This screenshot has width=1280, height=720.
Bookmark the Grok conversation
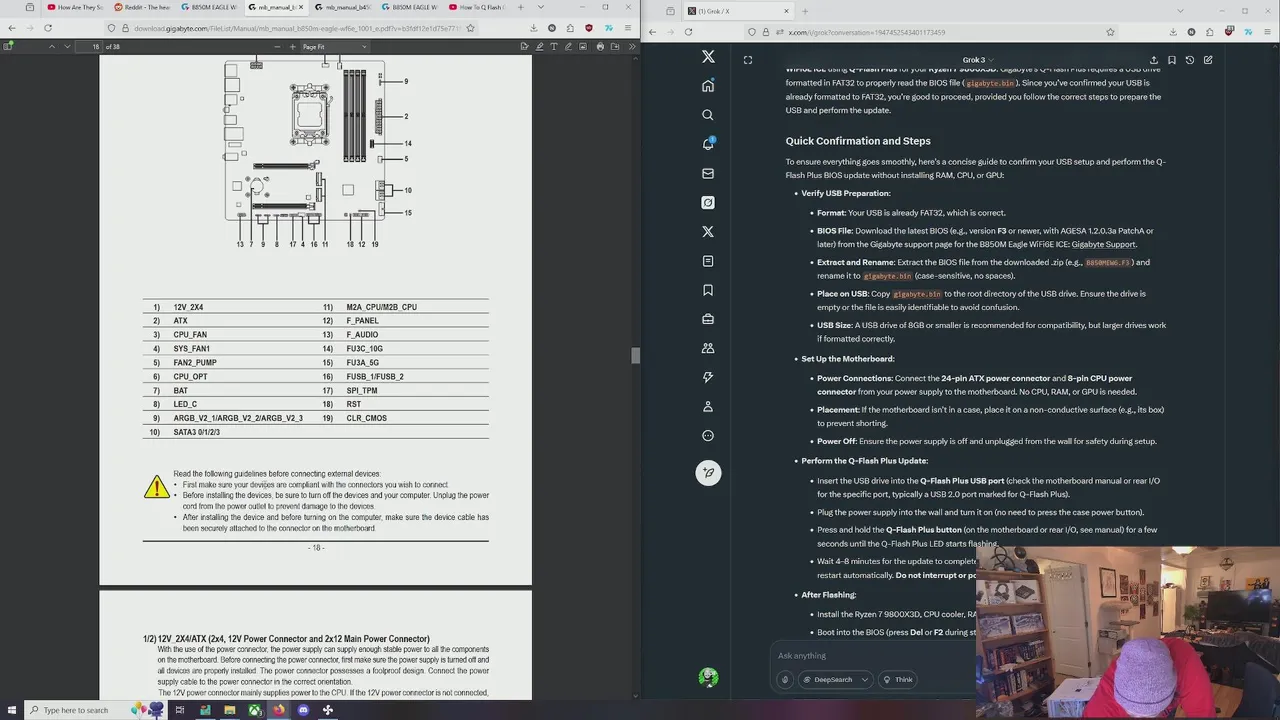(1172, 60)
